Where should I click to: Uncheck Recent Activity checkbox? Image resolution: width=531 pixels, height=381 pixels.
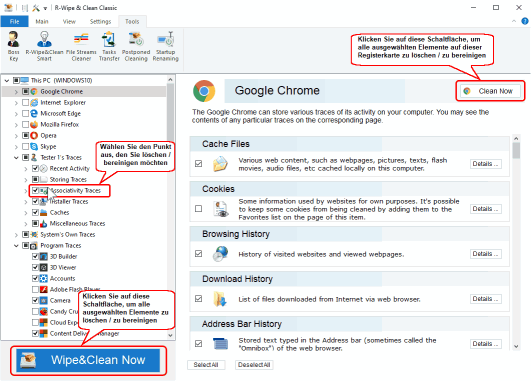[x=35, y=168]
